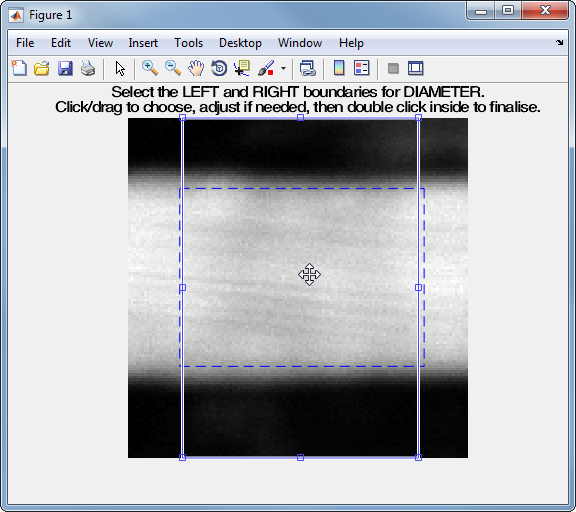The image size is (576, 512).
Task: Click the New Figure icon
Action: 19,68
